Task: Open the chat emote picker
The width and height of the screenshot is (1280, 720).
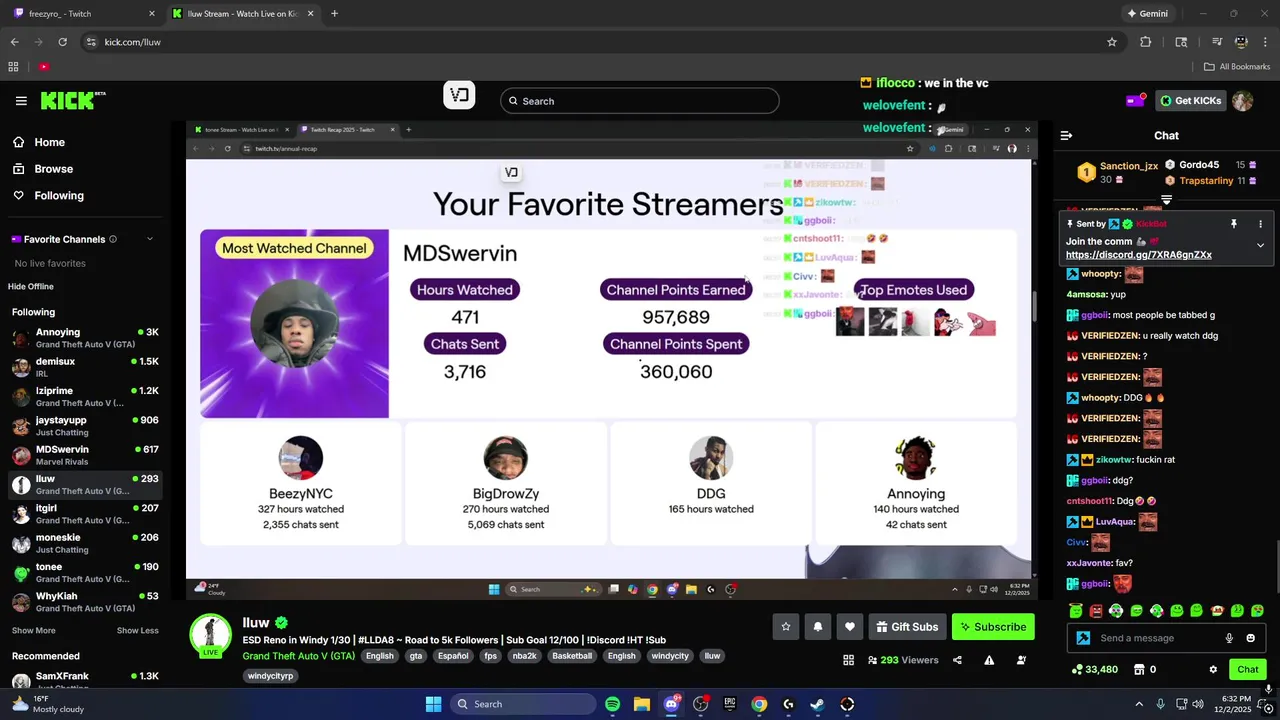Action: click(1250, 638)
